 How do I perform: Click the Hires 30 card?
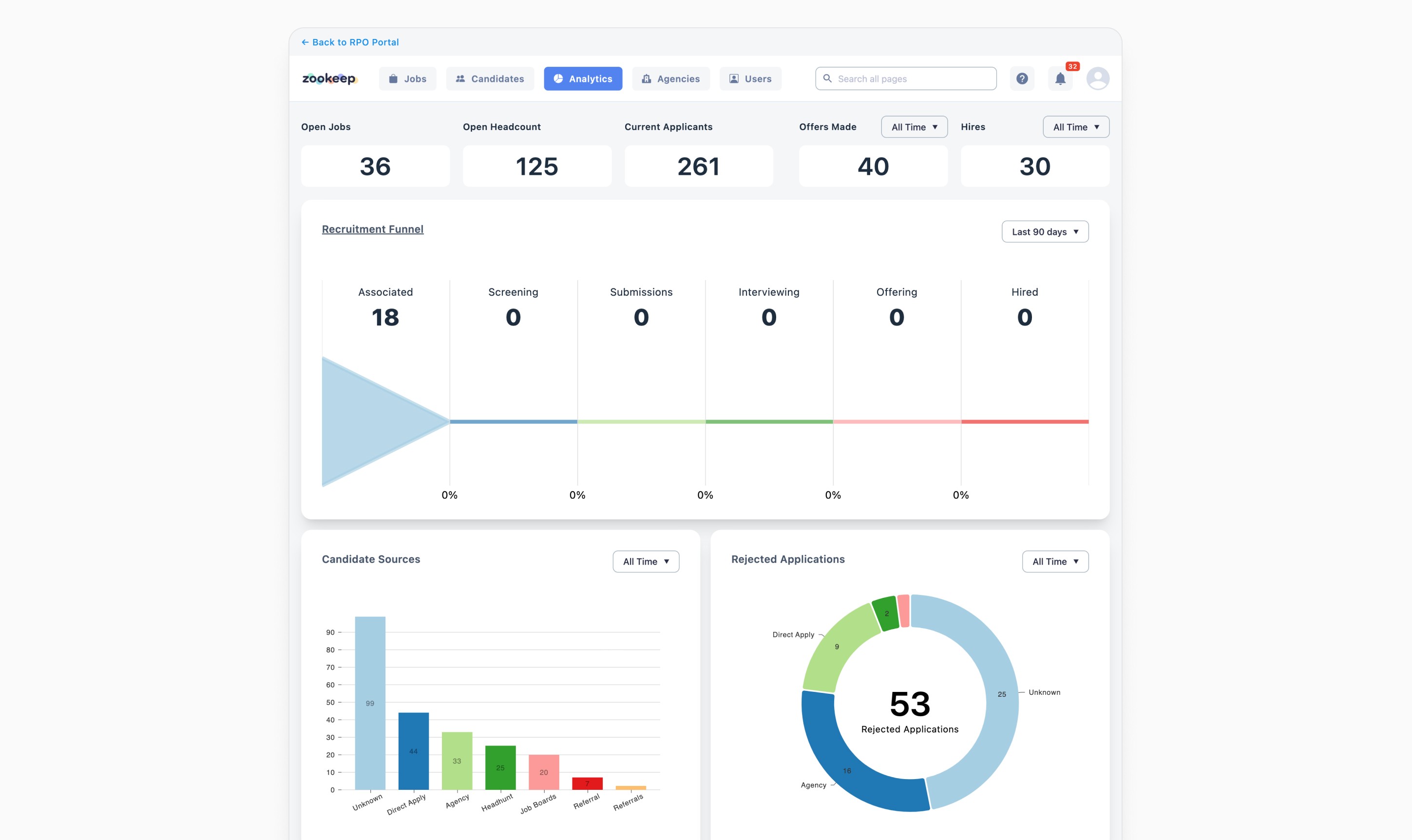pos(1035,167)
